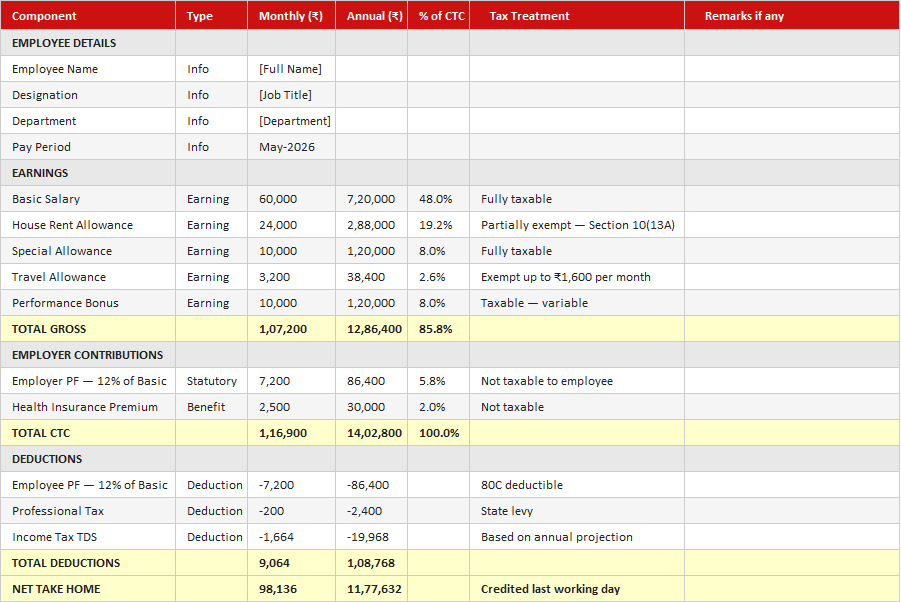
Task: Click the Type column header
Action: 211,16
